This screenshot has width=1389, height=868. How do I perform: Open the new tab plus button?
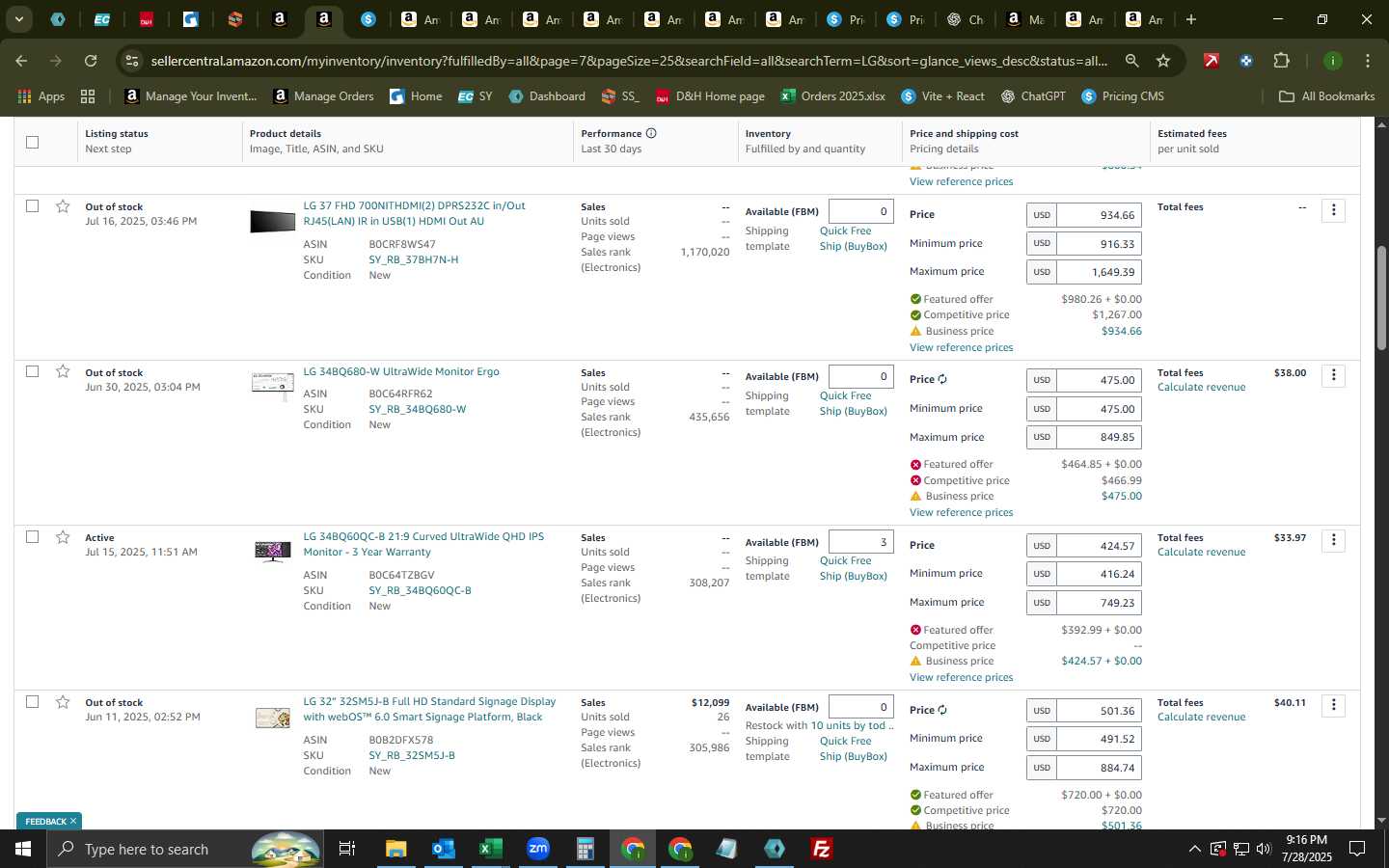coord(1191,19)
